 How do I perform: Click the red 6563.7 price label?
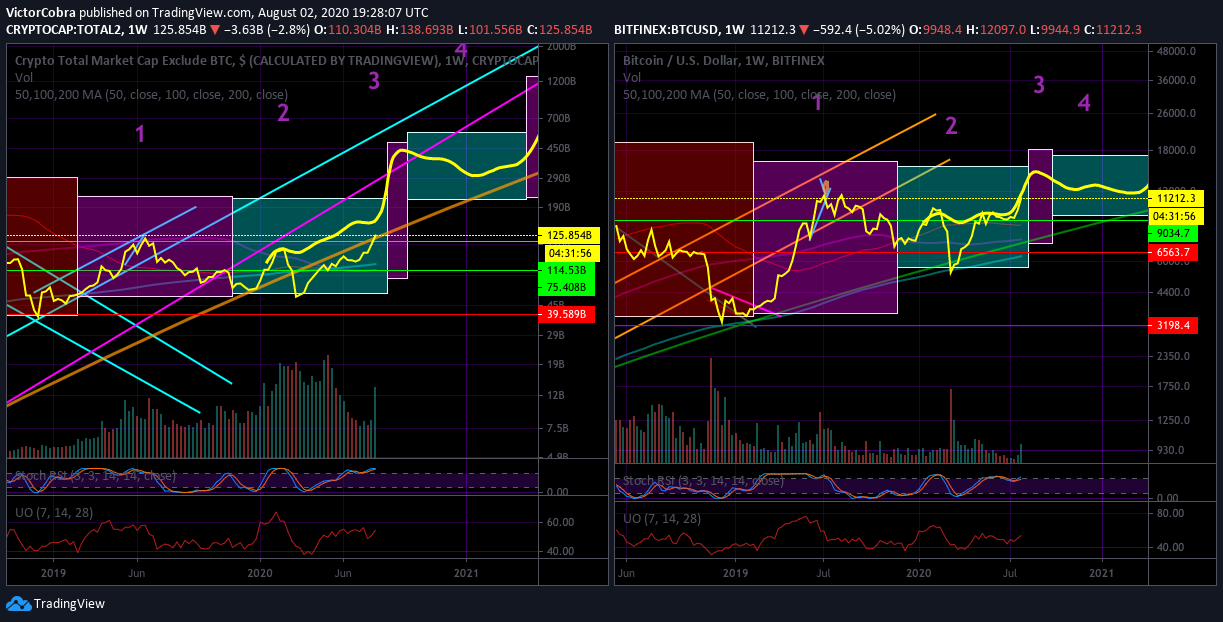click(x=1175, y=253)
